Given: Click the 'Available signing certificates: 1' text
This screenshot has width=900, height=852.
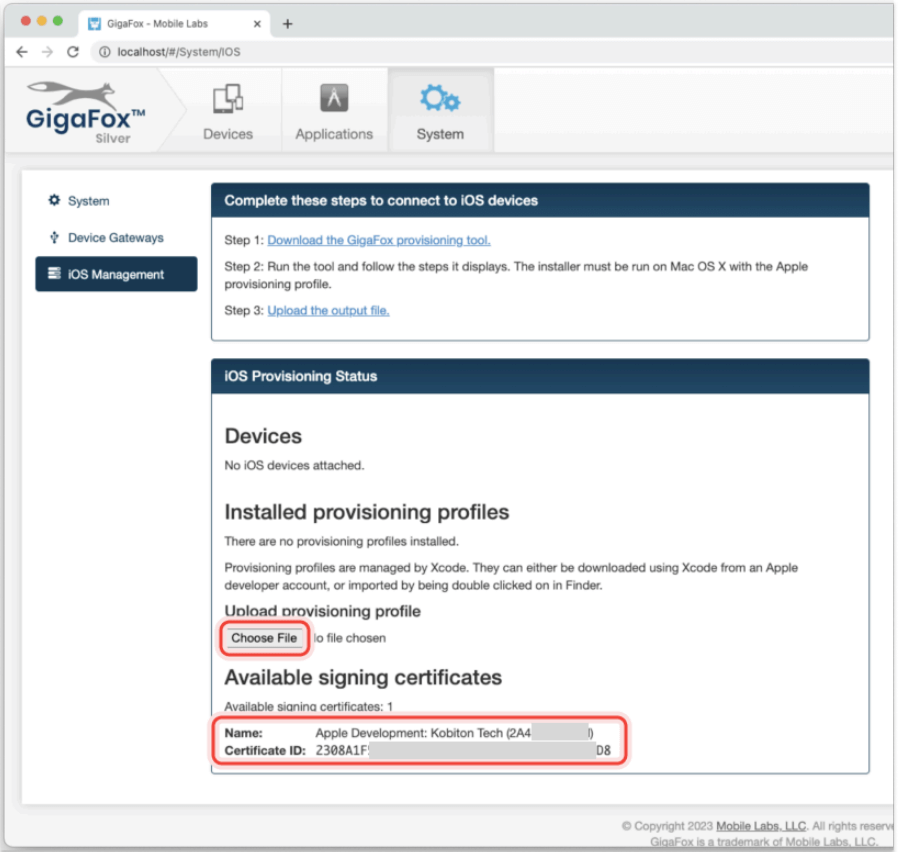Looking at the screenshot, I should (309, 706).
